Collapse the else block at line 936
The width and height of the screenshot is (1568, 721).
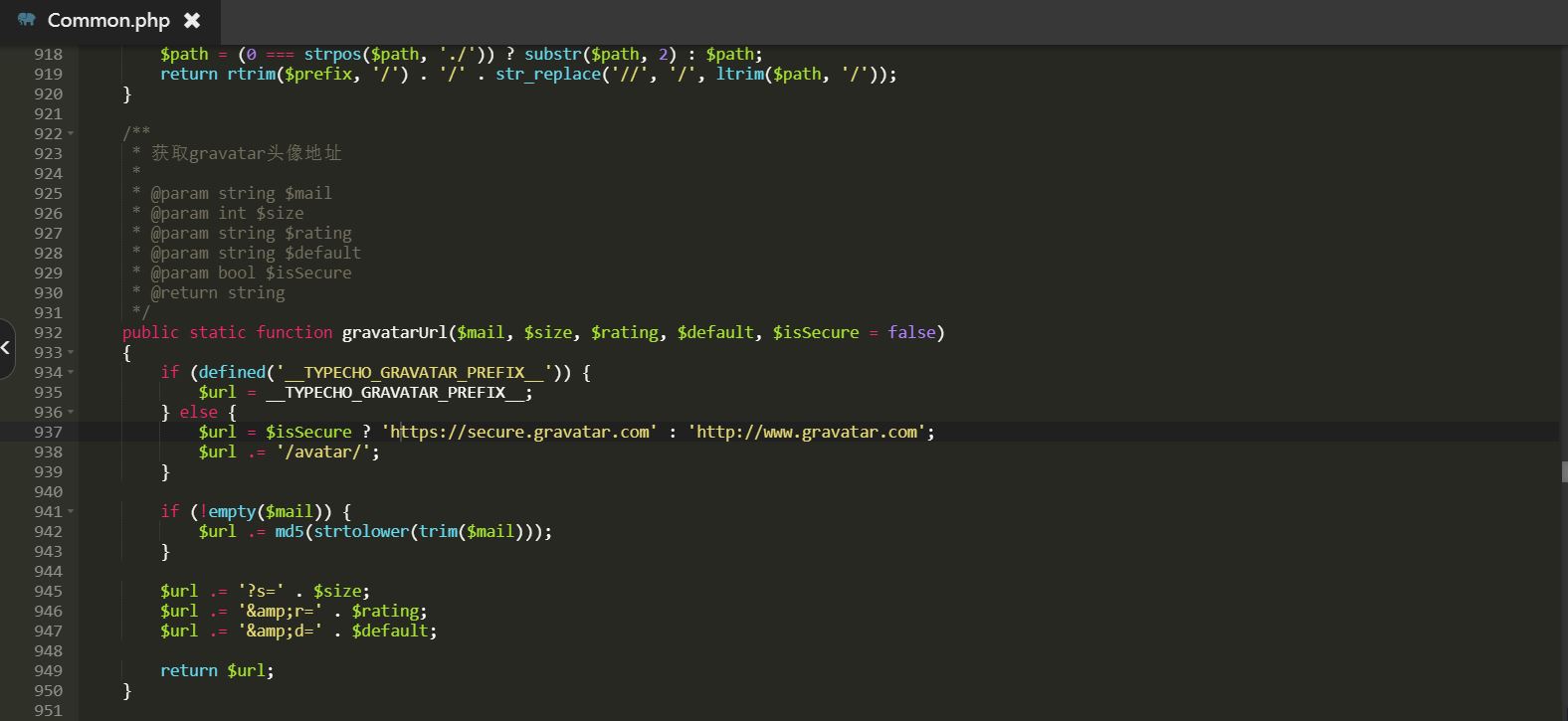(71, 412)
